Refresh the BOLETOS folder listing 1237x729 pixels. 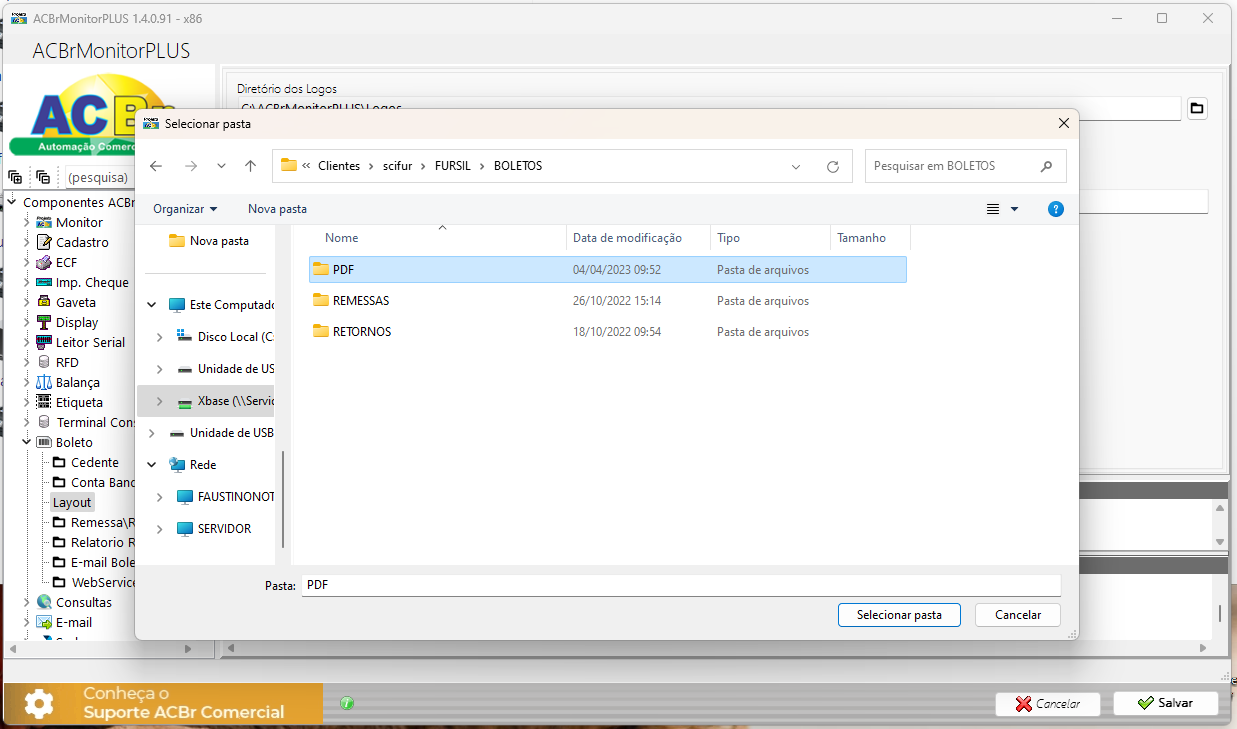832,167
